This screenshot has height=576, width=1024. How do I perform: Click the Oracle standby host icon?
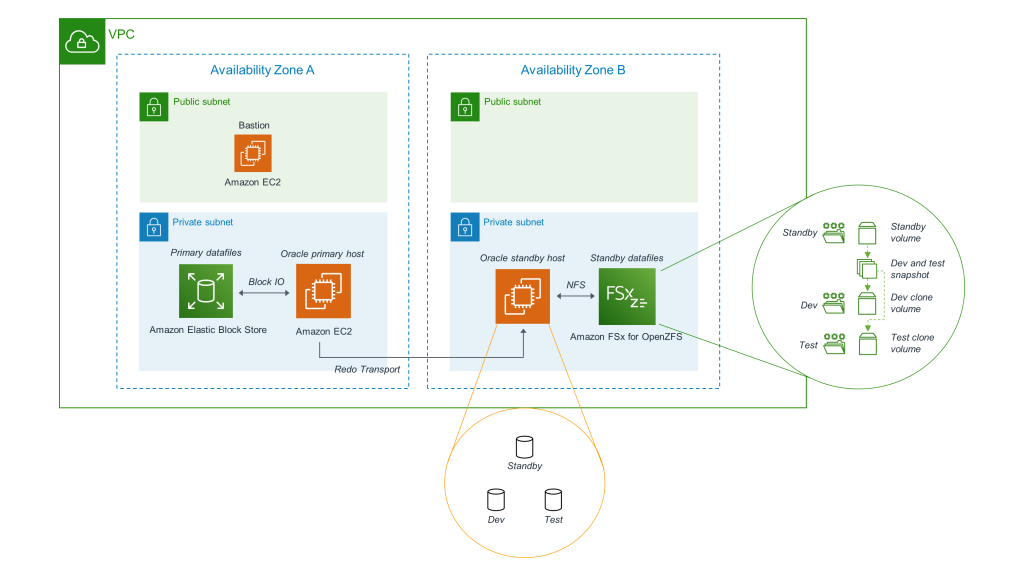coord(524,296)
